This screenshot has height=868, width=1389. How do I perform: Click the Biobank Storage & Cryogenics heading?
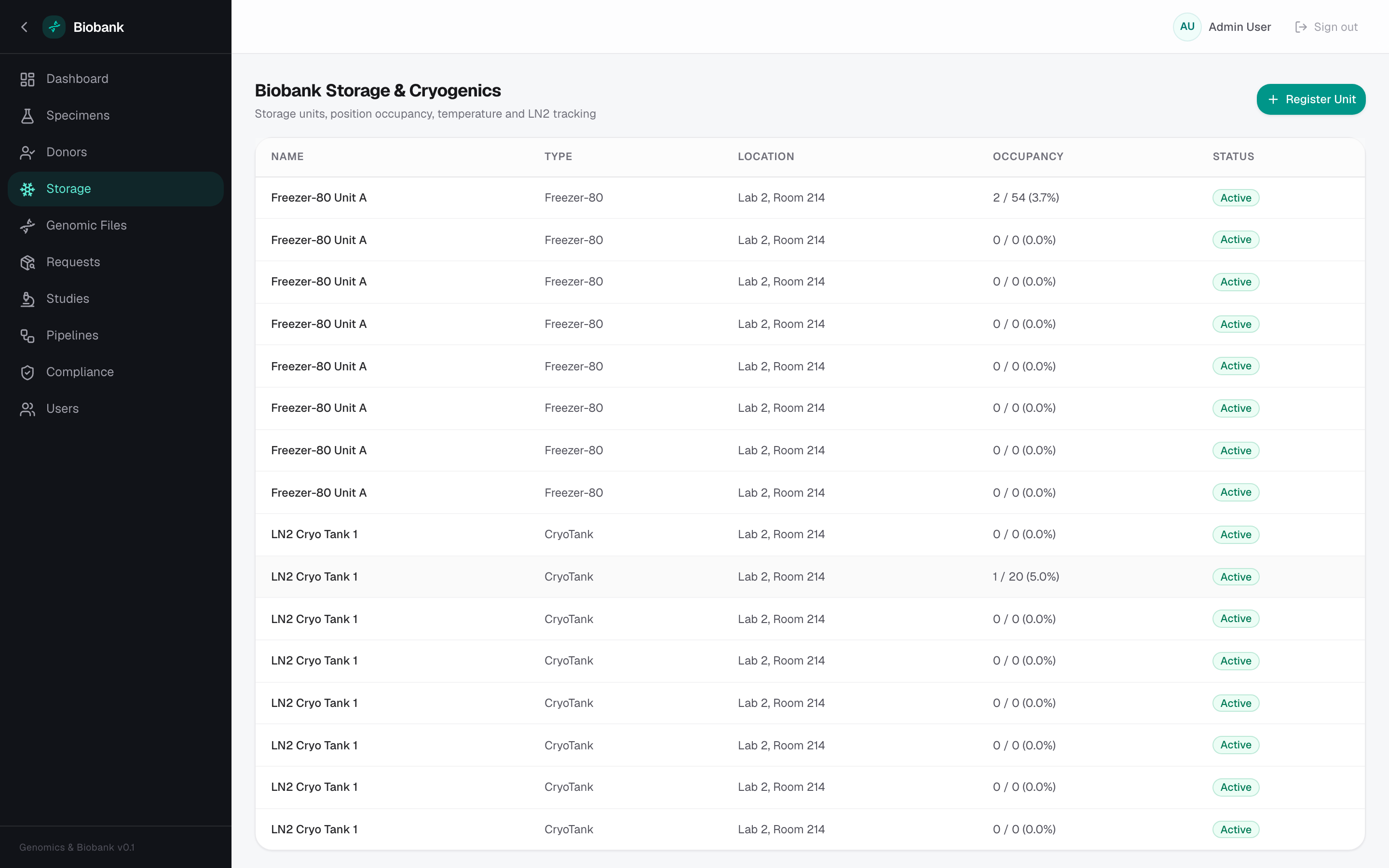(x=378, y=91)
